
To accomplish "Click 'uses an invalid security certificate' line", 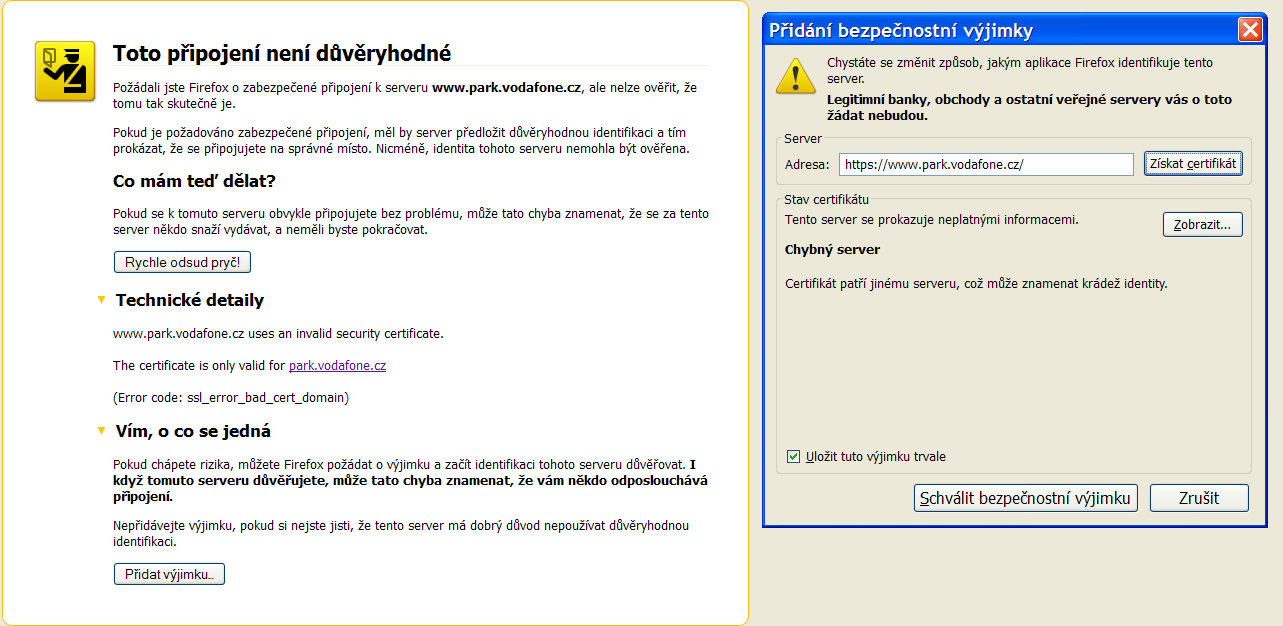I will point(278,334).
